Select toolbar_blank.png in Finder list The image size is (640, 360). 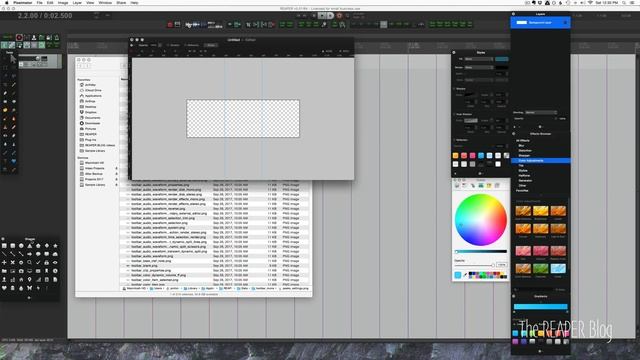pyautogui.click(x=144, y=265)
